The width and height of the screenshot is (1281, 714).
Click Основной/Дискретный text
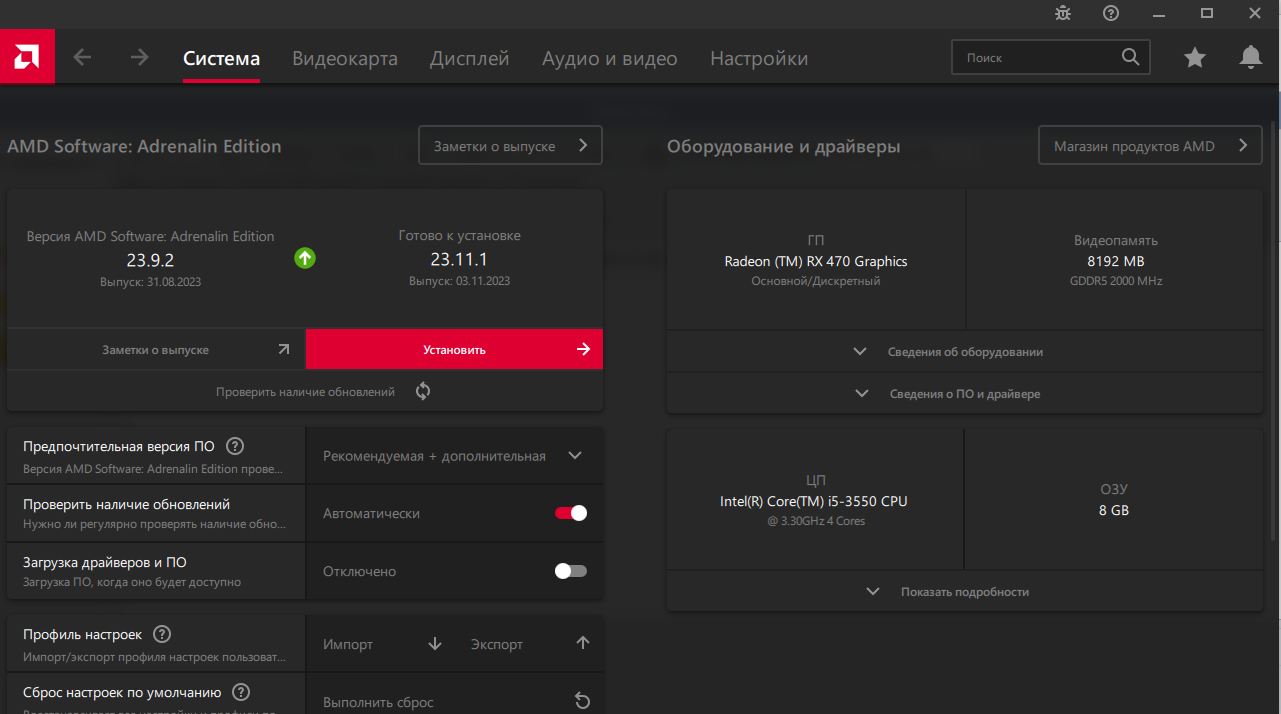pyautogui.click(x=816, y=281)
